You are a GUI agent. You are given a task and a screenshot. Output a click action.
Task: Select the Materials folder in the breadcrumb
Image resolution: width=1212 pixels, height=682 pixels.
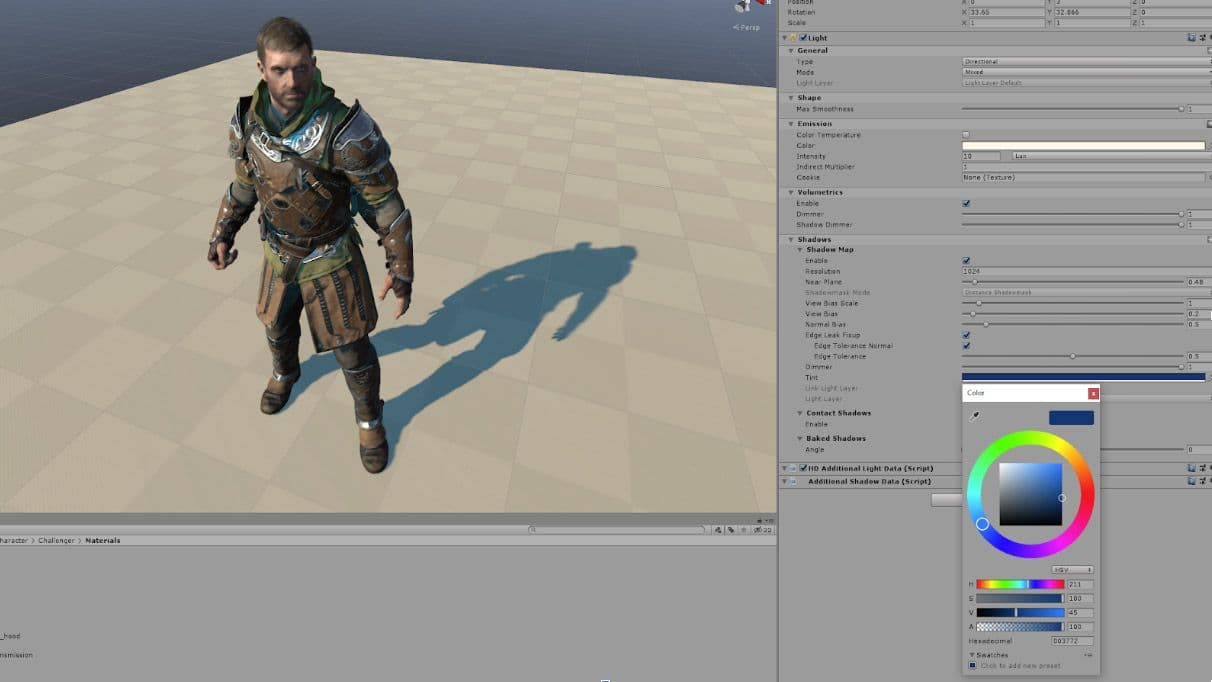click(102, 540)
